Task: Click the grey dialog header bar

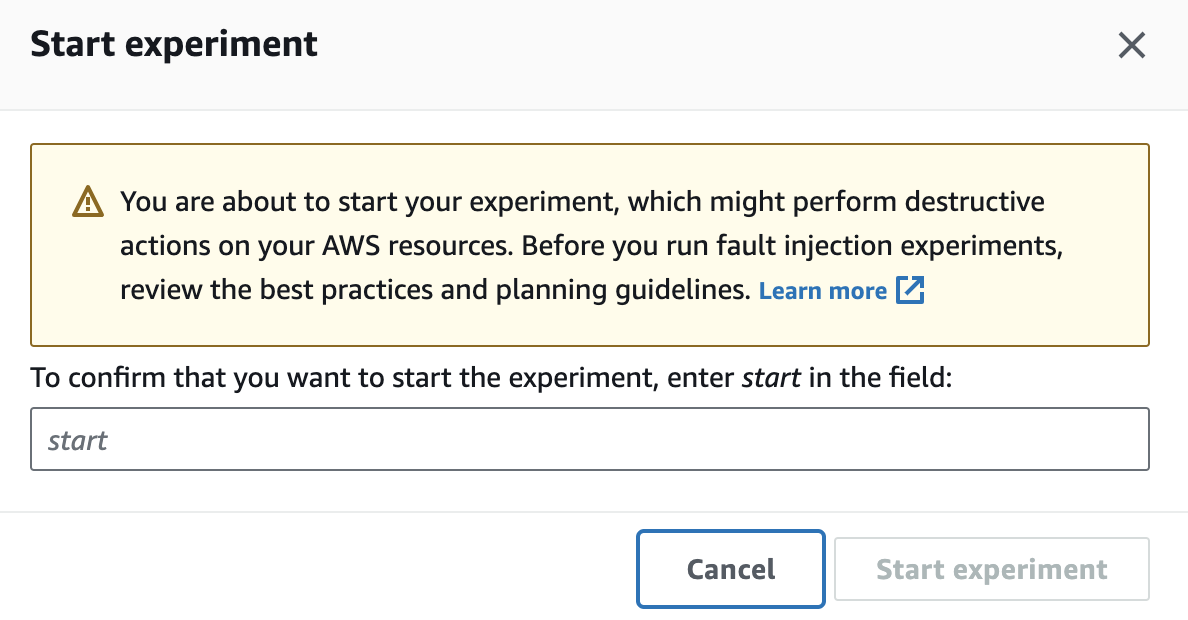Action: [594, 55]
